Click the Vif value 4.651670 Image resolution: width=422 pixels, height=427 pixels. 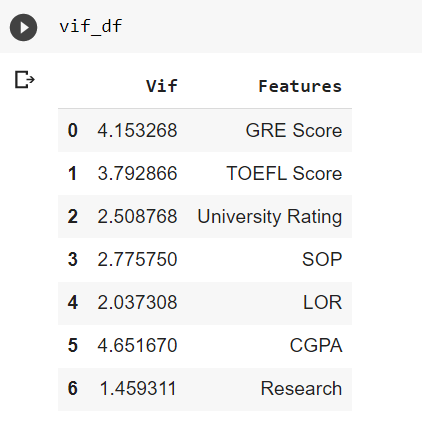coord(137,345)
